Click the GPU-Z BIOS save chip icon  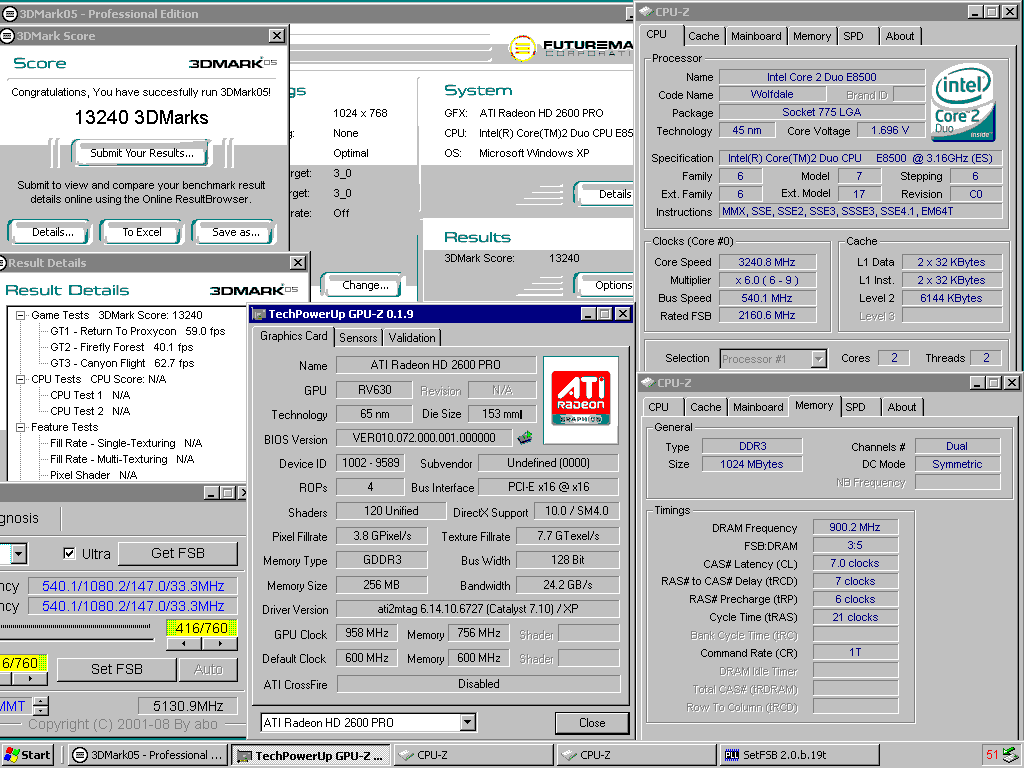point(524,438)
